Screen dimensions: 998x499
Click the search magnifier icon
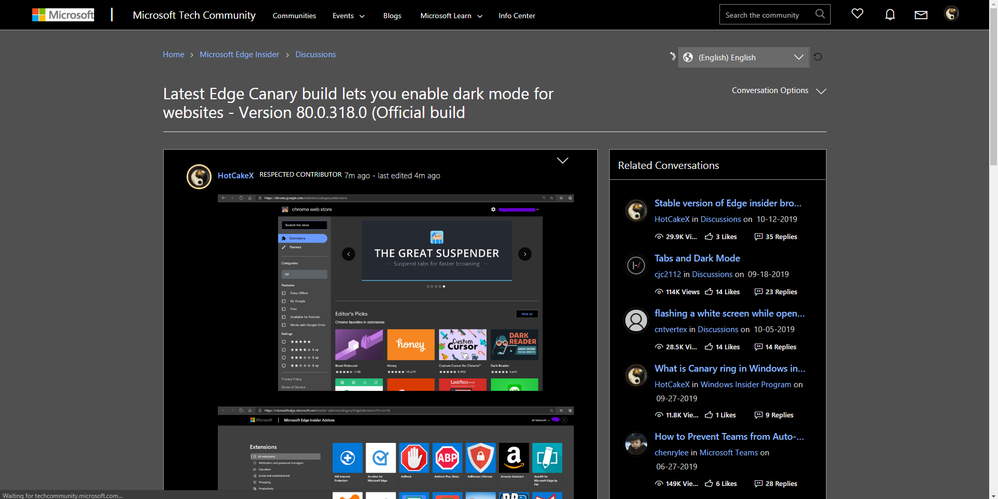pos(820,14)
